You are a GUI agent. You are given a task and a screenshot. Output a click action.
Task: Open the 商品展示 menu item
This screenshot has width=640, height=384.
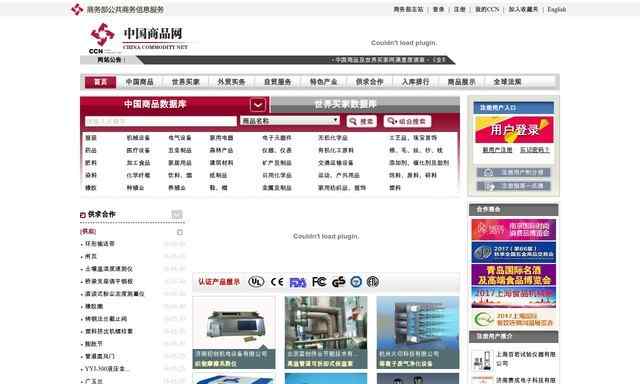click(462, 82)
